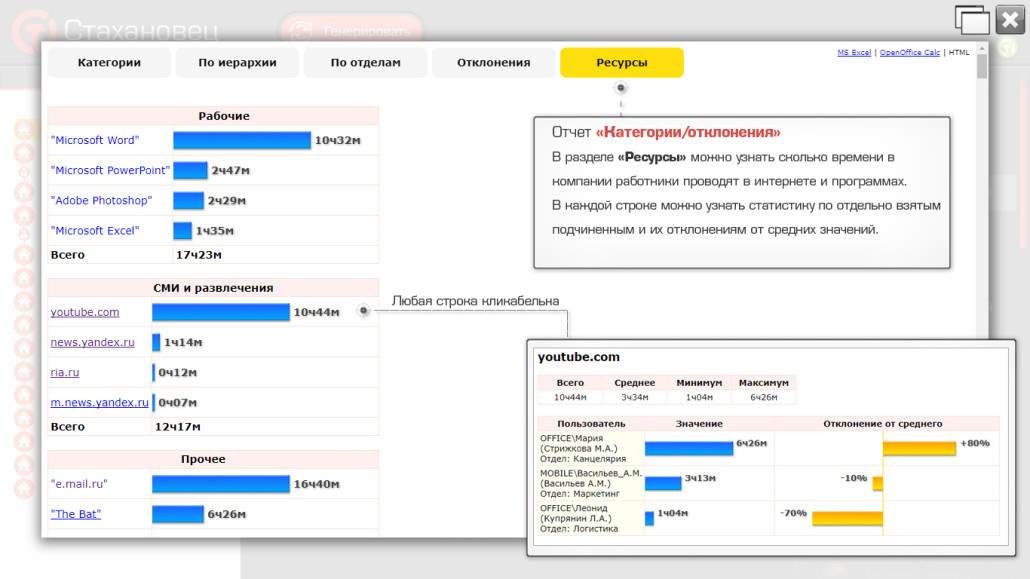Click the 2ч47м value for PowerPoint
Image resolution: width=1030 pixels, height=579 pixels.
[x=231, y=170]
